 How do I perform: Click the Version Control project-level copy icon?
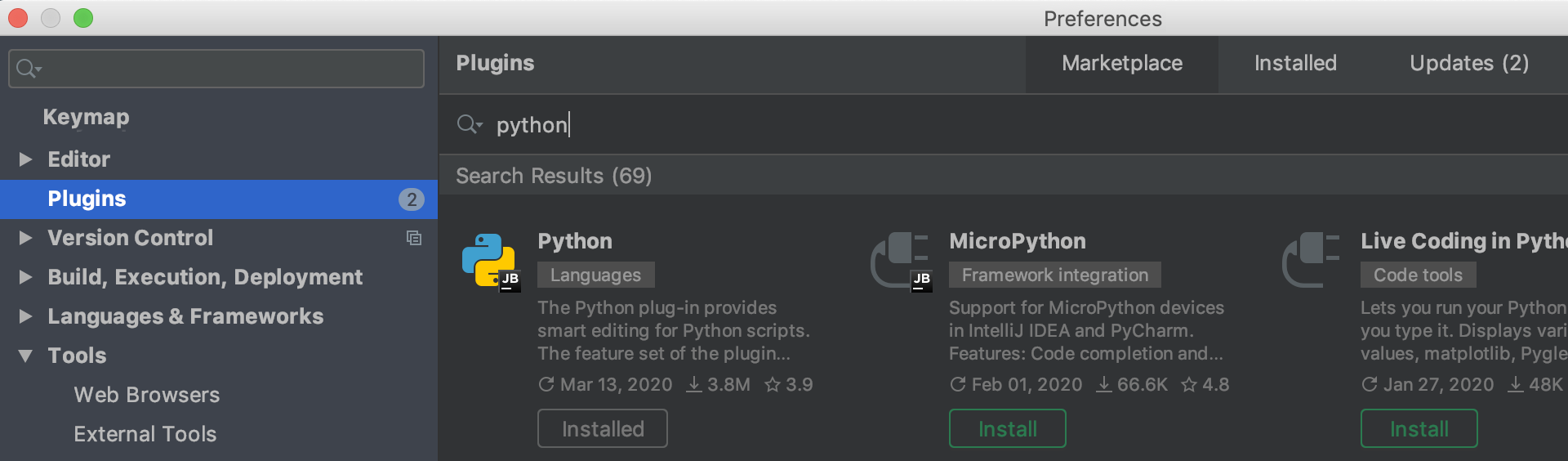(x=414, y=238)
